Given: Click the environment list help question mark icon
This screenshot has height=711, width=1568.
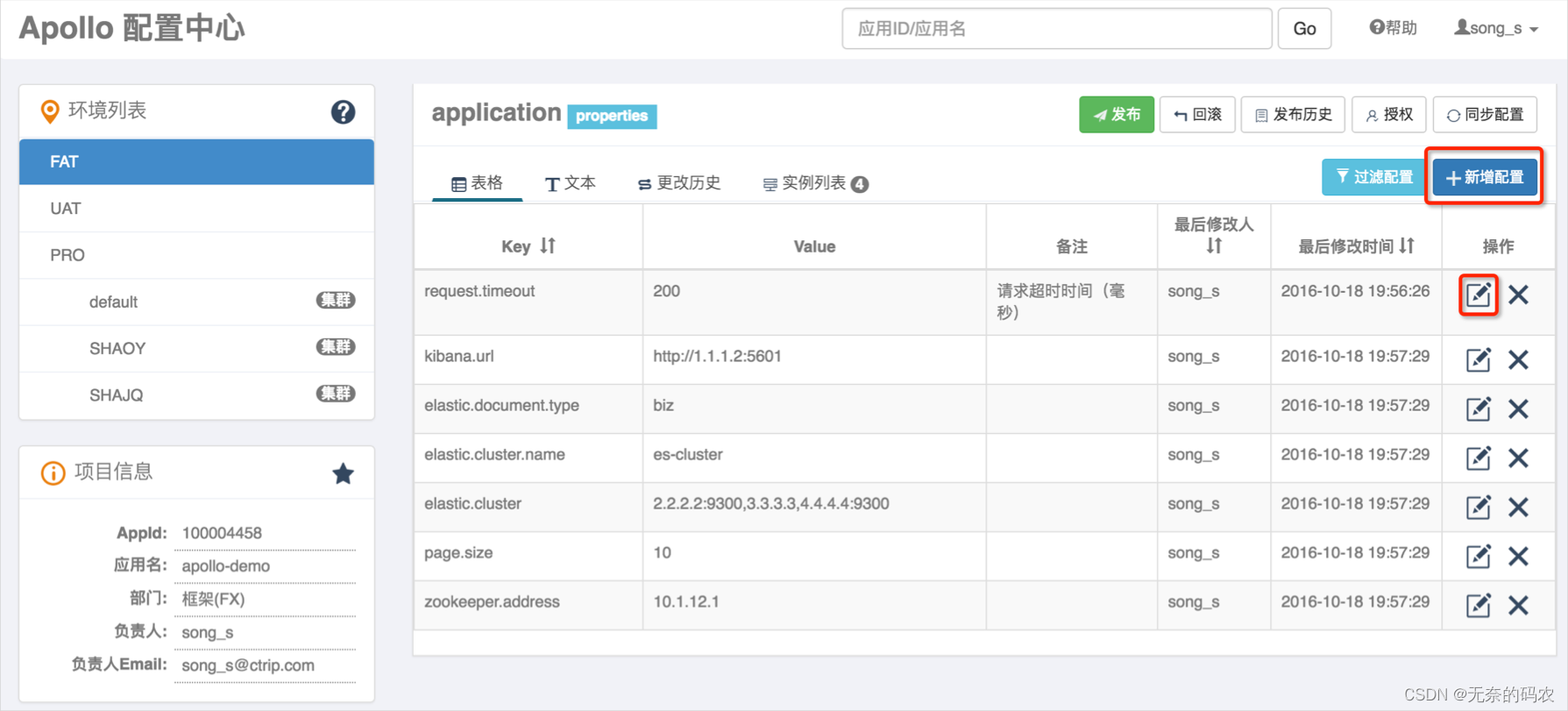Looking at the screenshot, I should pos(343,111).
